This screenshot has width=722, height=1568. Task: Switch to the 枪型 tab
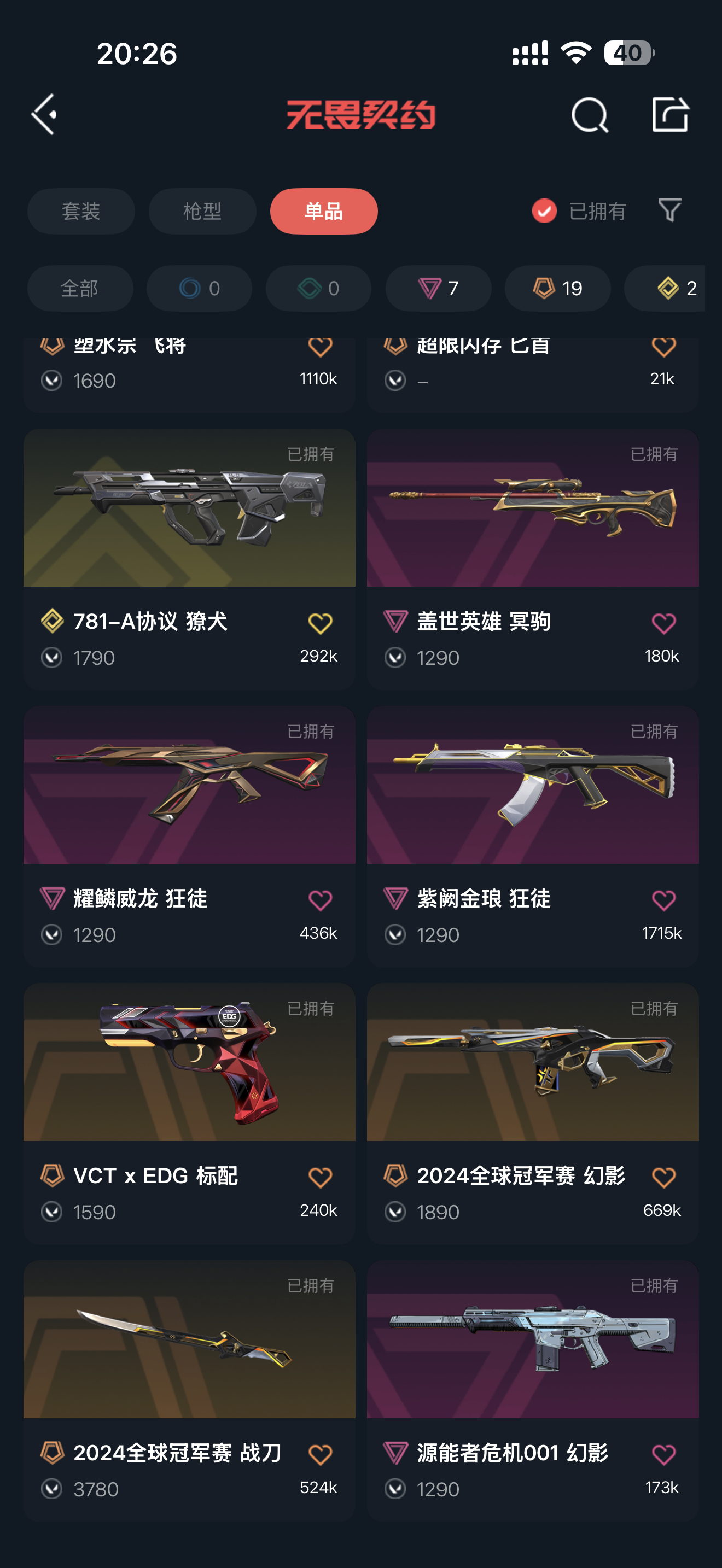coord(202,211)
